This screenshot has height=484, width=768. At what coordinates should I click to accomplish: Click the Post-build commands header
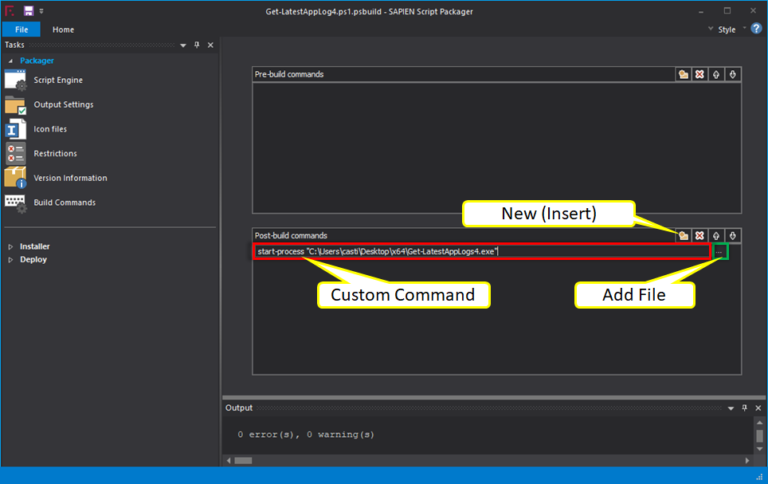(290, 236)
